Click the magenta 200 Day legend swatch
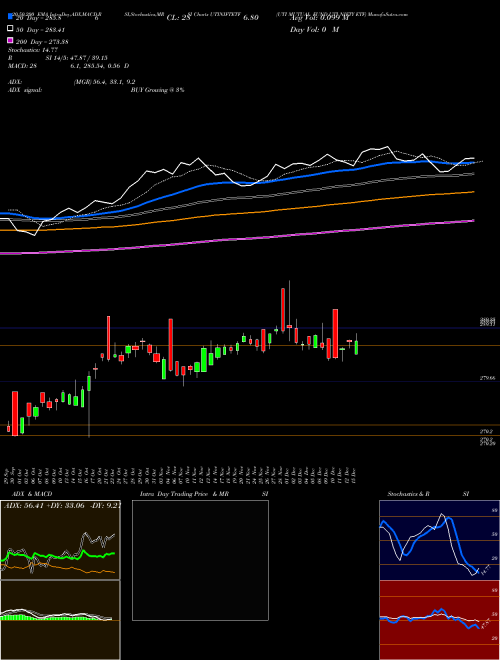Screen dimensions: 500x660 click(x=10, y=40)
